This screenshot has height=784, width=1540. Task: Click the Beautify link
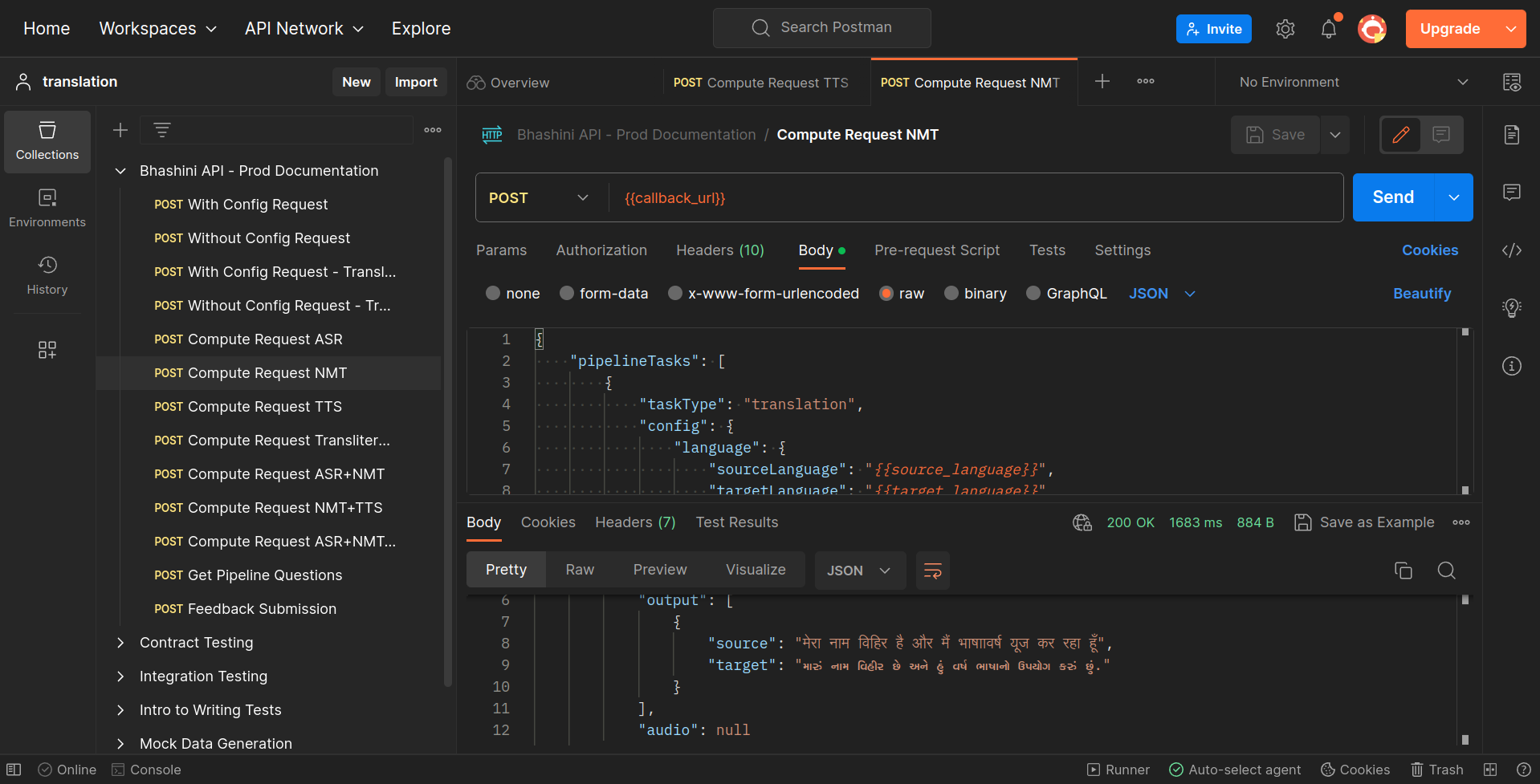pos(1421,294)
